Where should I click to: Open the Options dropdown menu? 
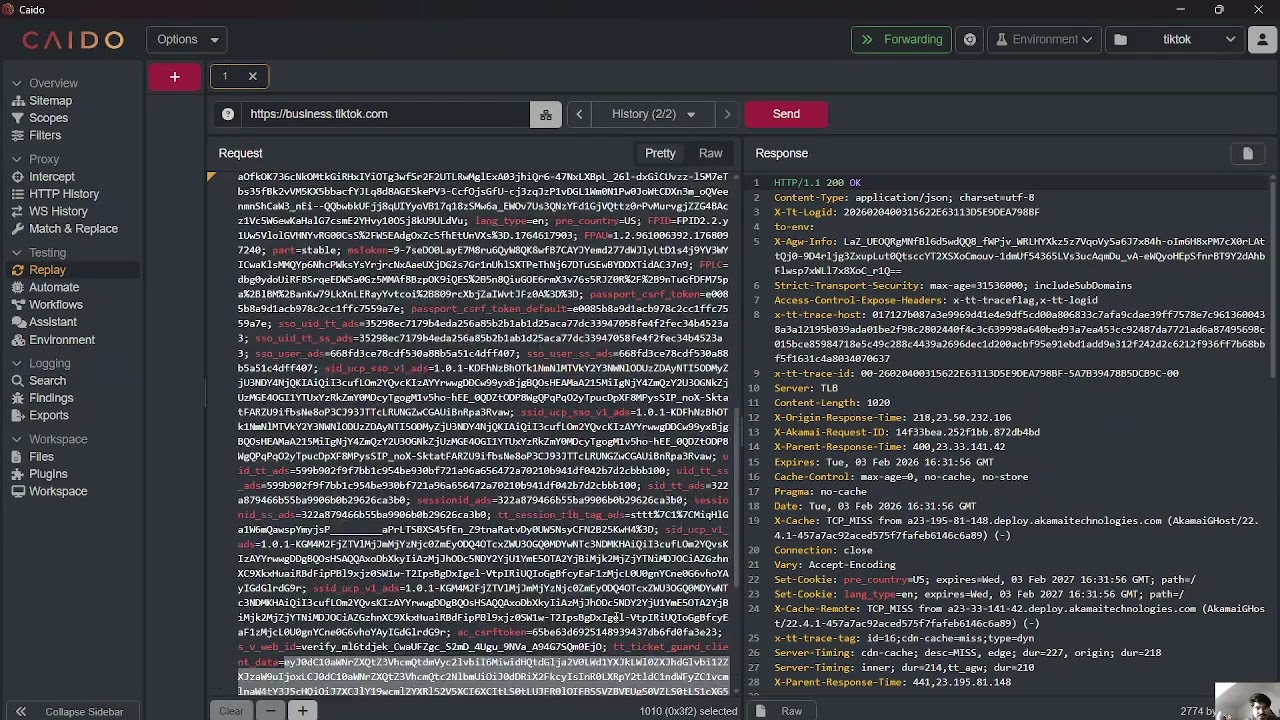(187, 39)
